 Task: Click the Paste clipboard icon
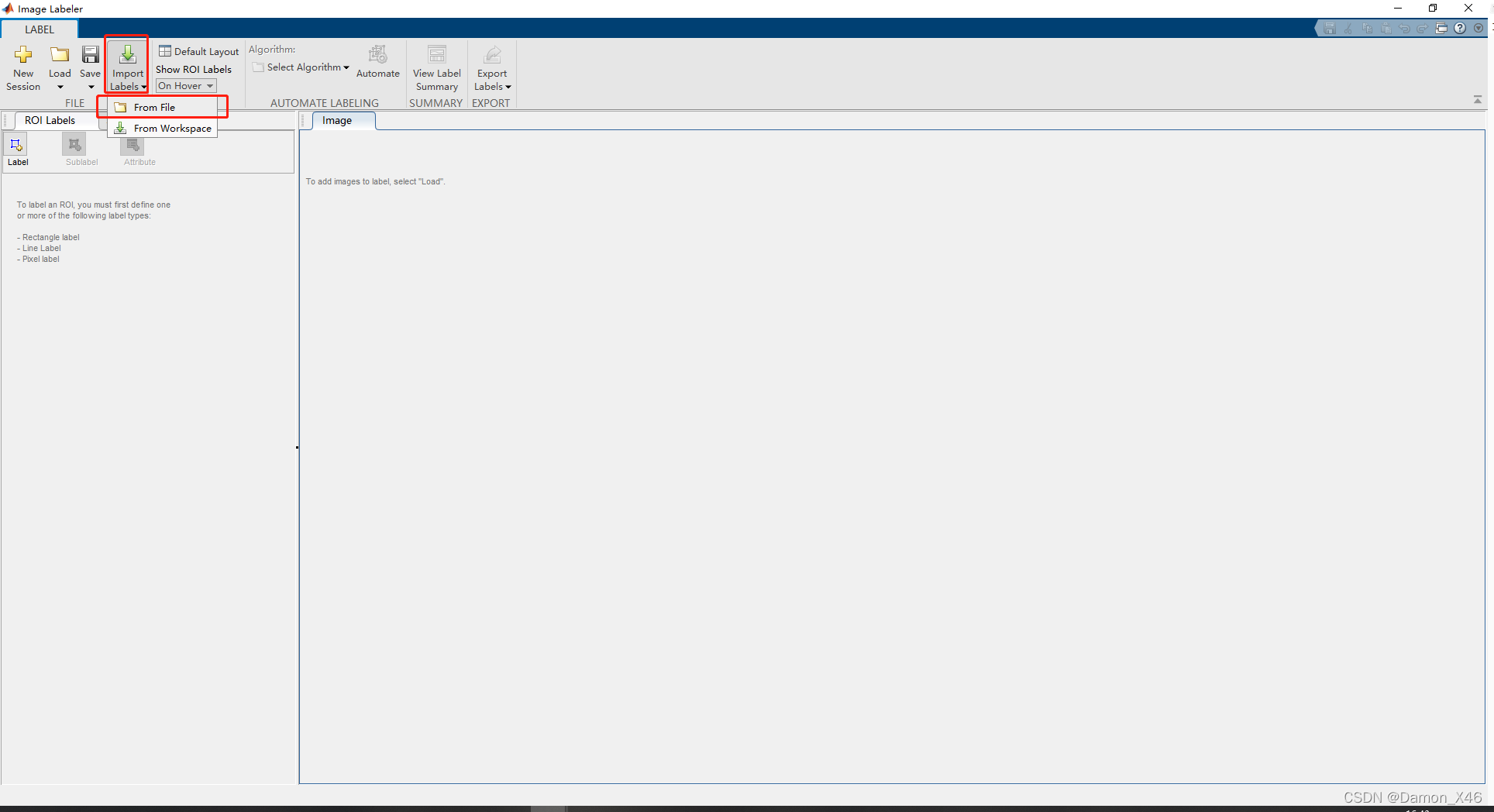coord(1386,29)
